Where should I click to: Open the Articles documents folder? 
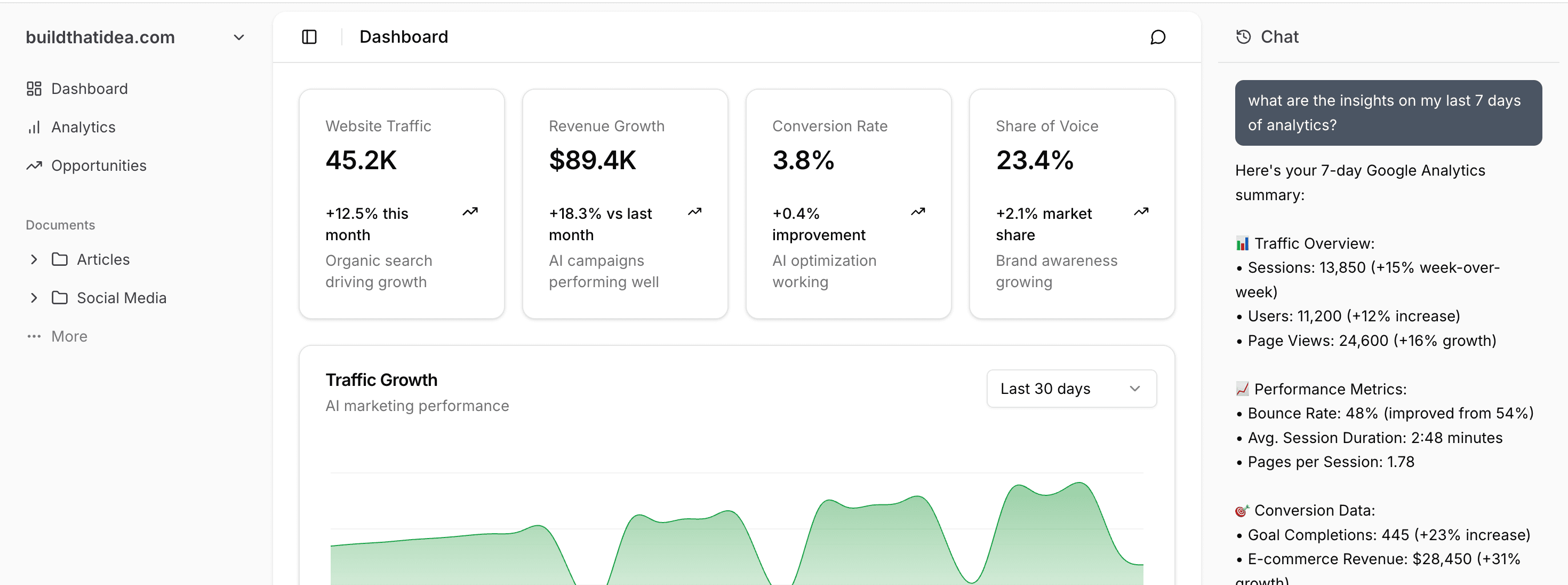click(x=103, y=259)
